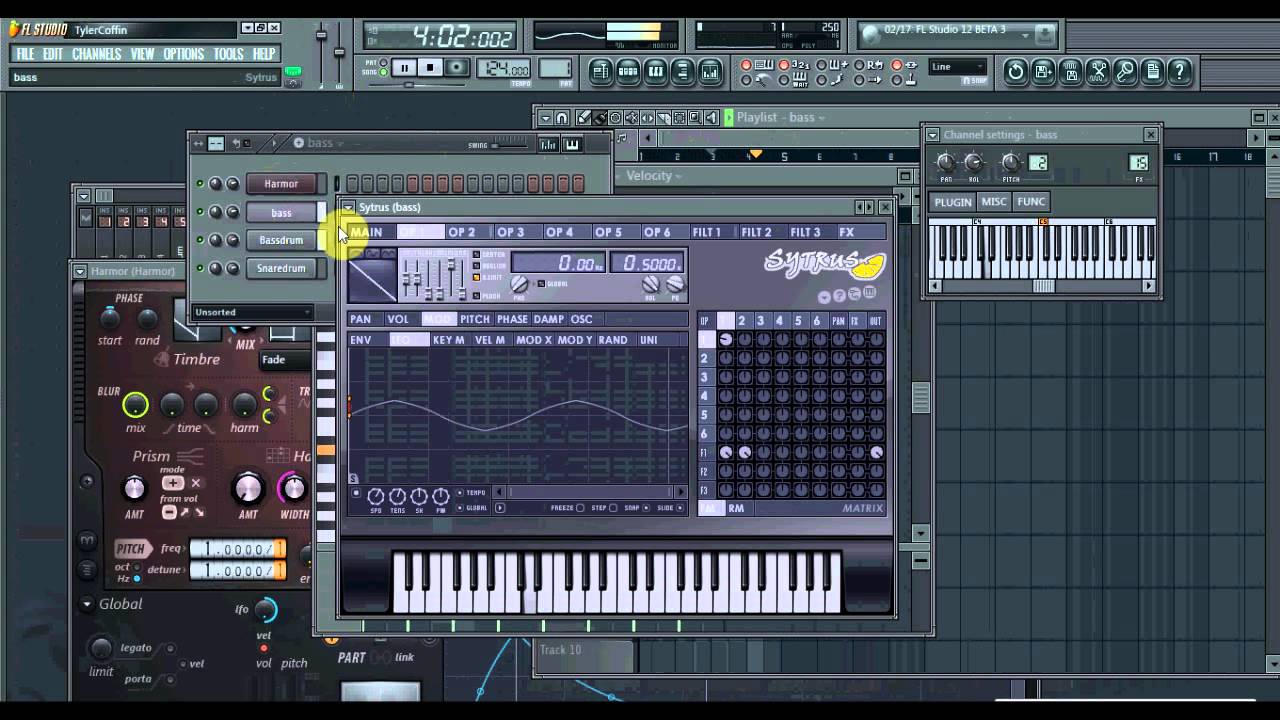This screenshot has width=1280, height=720.
Task: Enable the FREEZE option in Sytrus envelope
Action: [x=580, y=508]
